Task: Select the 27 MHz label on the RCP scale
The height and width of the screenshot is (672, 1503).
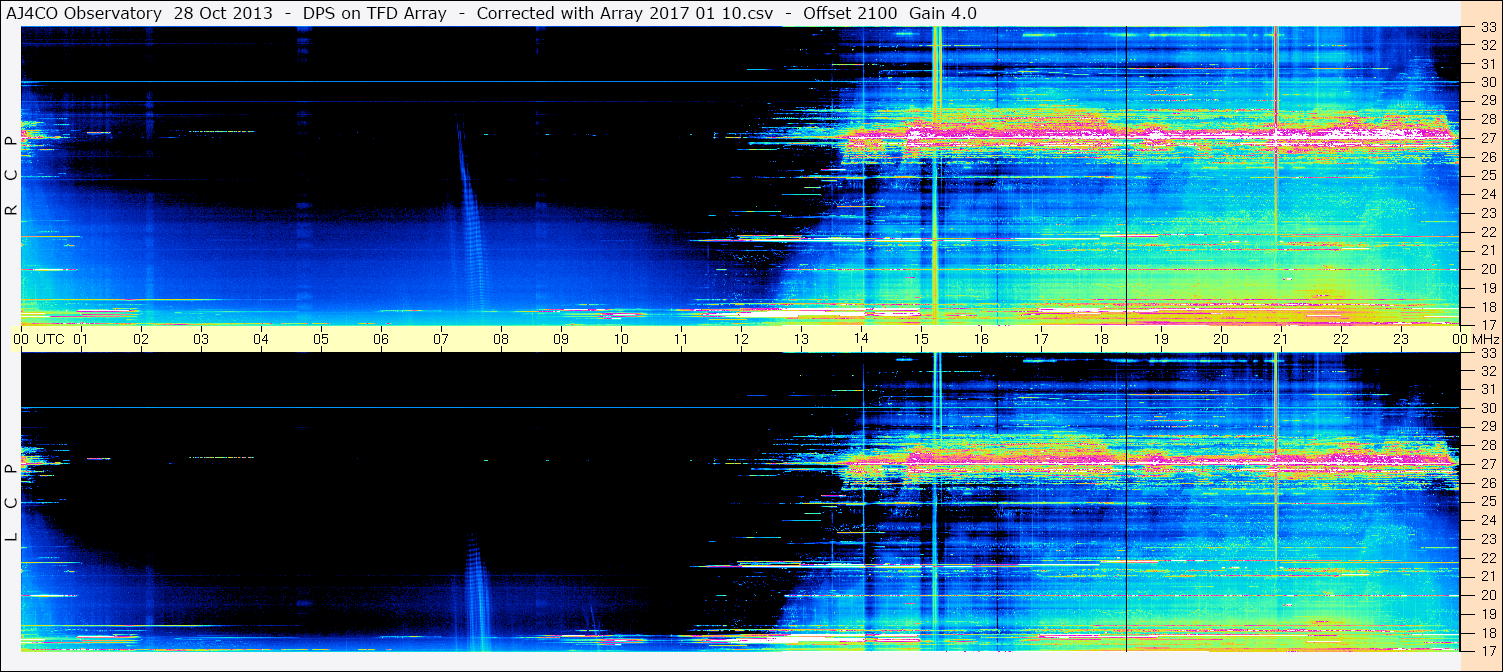Action: [x=1488, y=138]
